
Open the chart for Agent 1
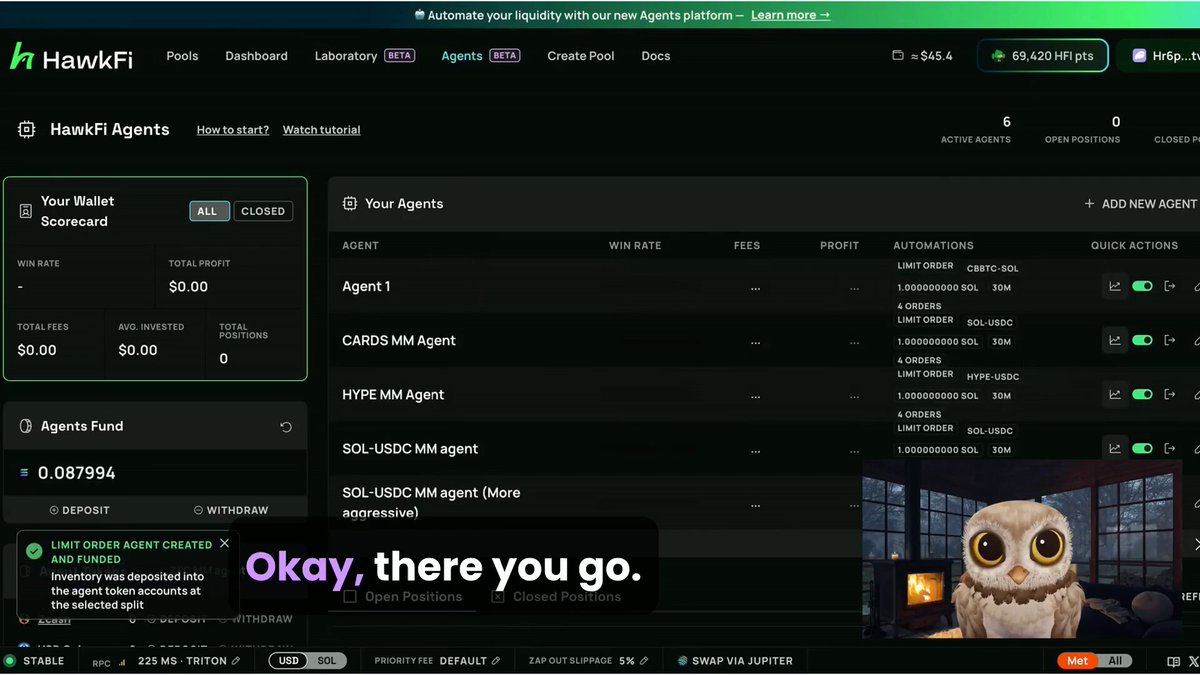[x=1115, y=286]
